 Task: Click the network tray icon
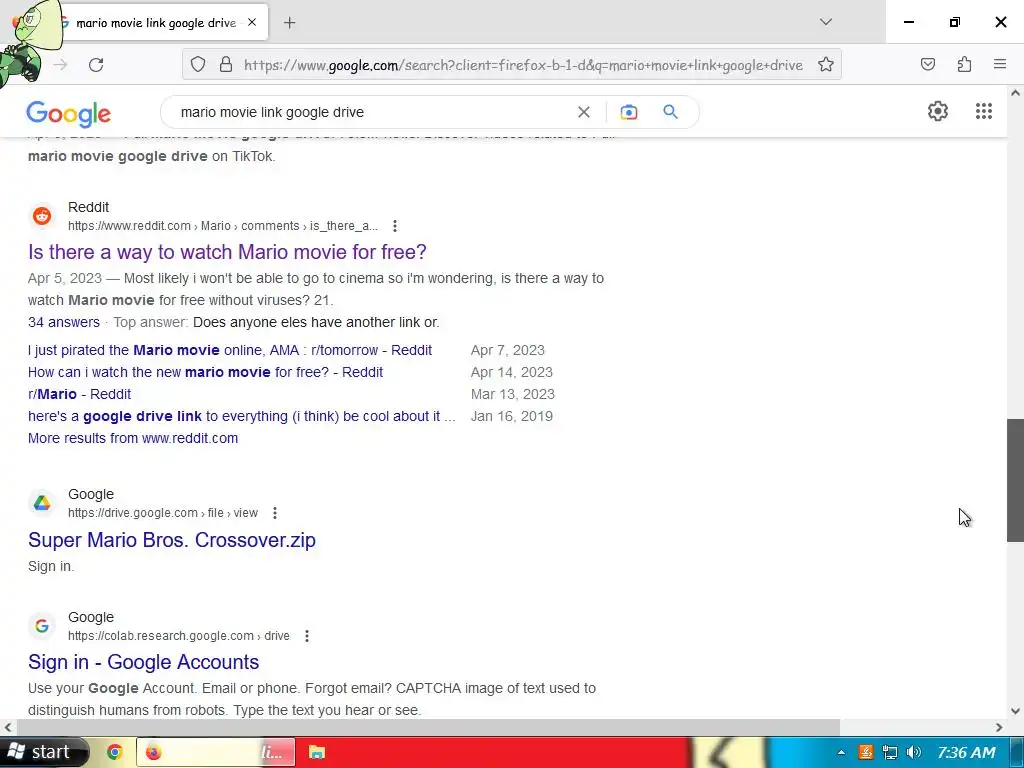coord(889,752)
